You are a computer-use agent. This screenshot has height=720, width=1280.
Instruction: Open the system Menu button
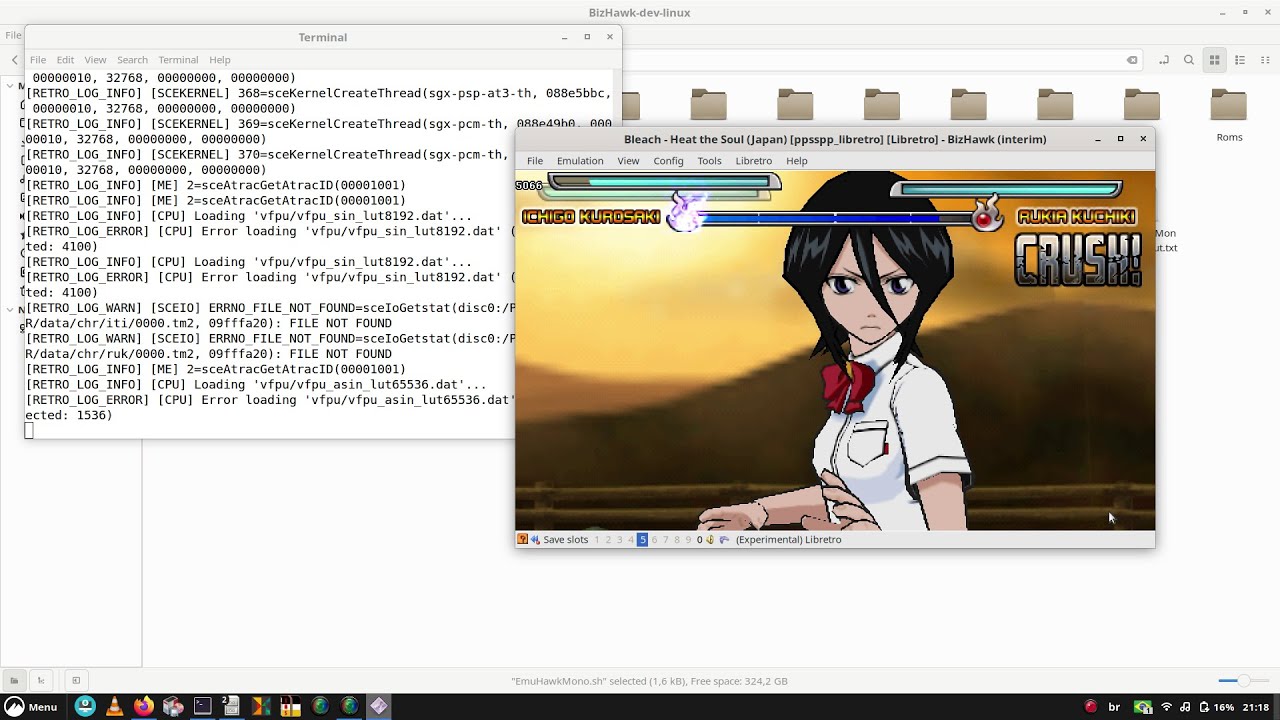(x=31, y=707)
